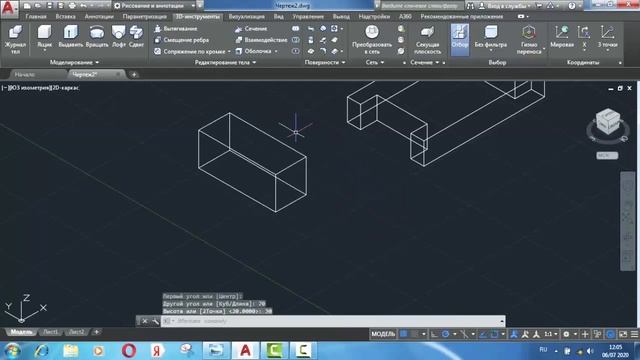Click Преобразовать в сеть convert to mesh
This screenshot has width=640, height=360.
[x=372, y=39]
